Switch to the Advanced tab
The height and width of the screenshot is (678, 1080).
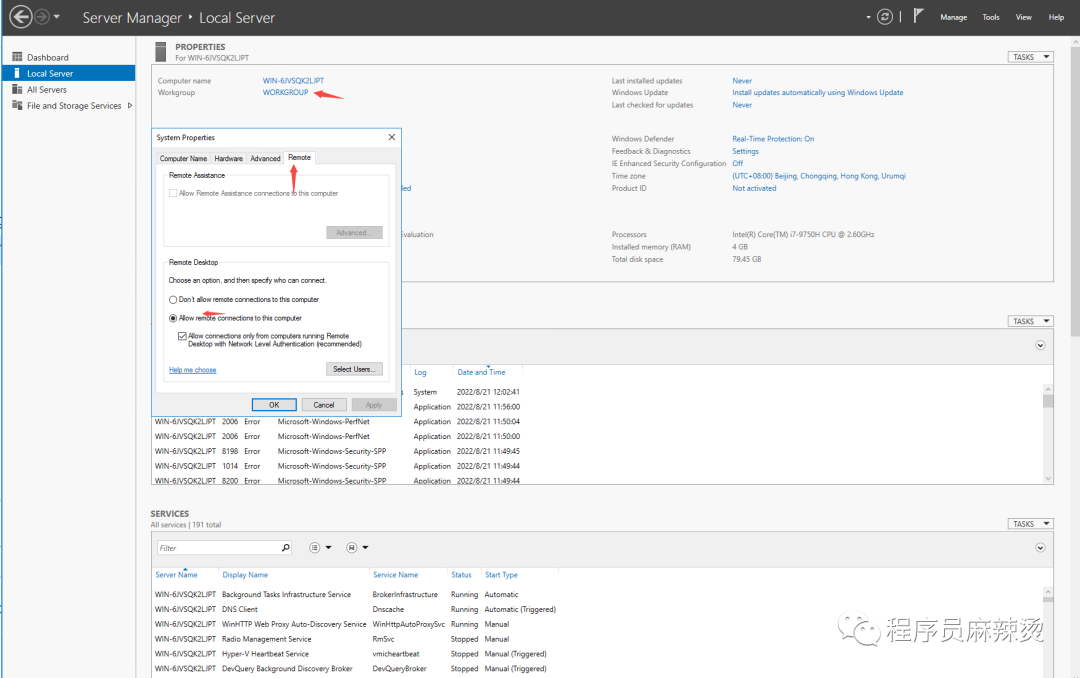265,158
